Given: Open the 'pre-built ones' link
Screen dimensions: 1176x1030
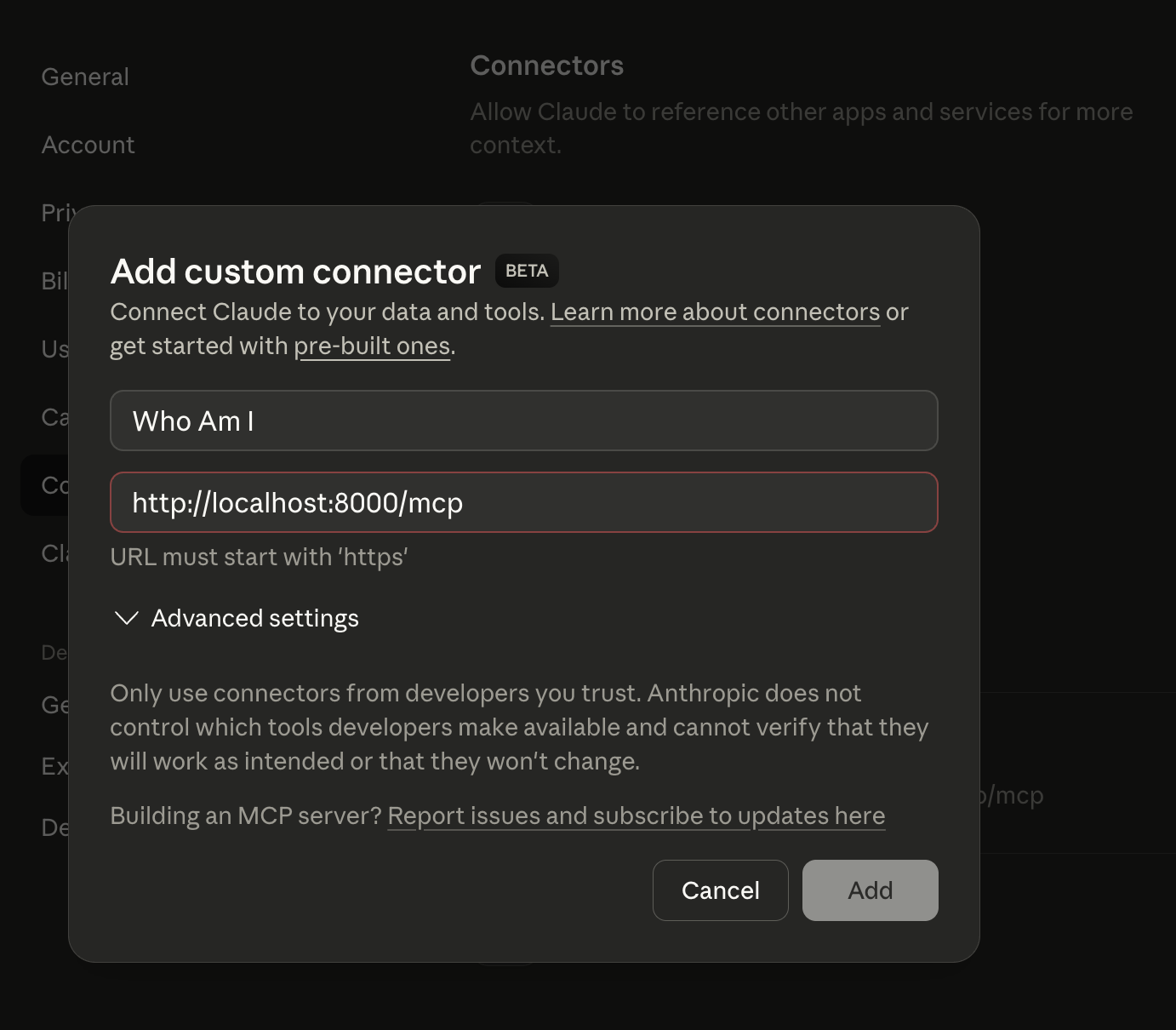Looking at the screenshot, I should pyautogui.click(x=372, y=346).
